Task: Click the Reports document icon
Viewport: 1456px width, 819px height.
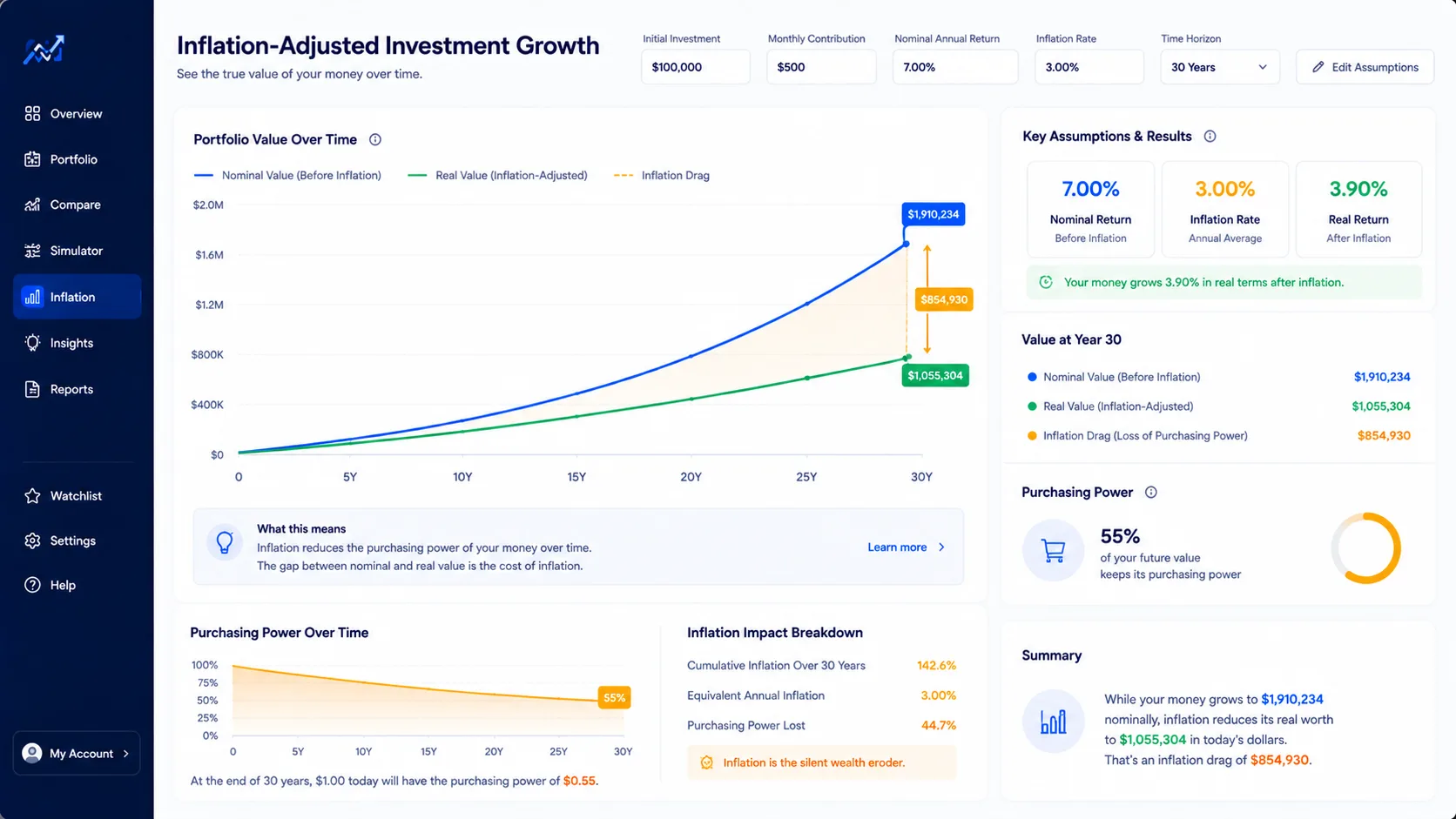Action: (32, 389)
